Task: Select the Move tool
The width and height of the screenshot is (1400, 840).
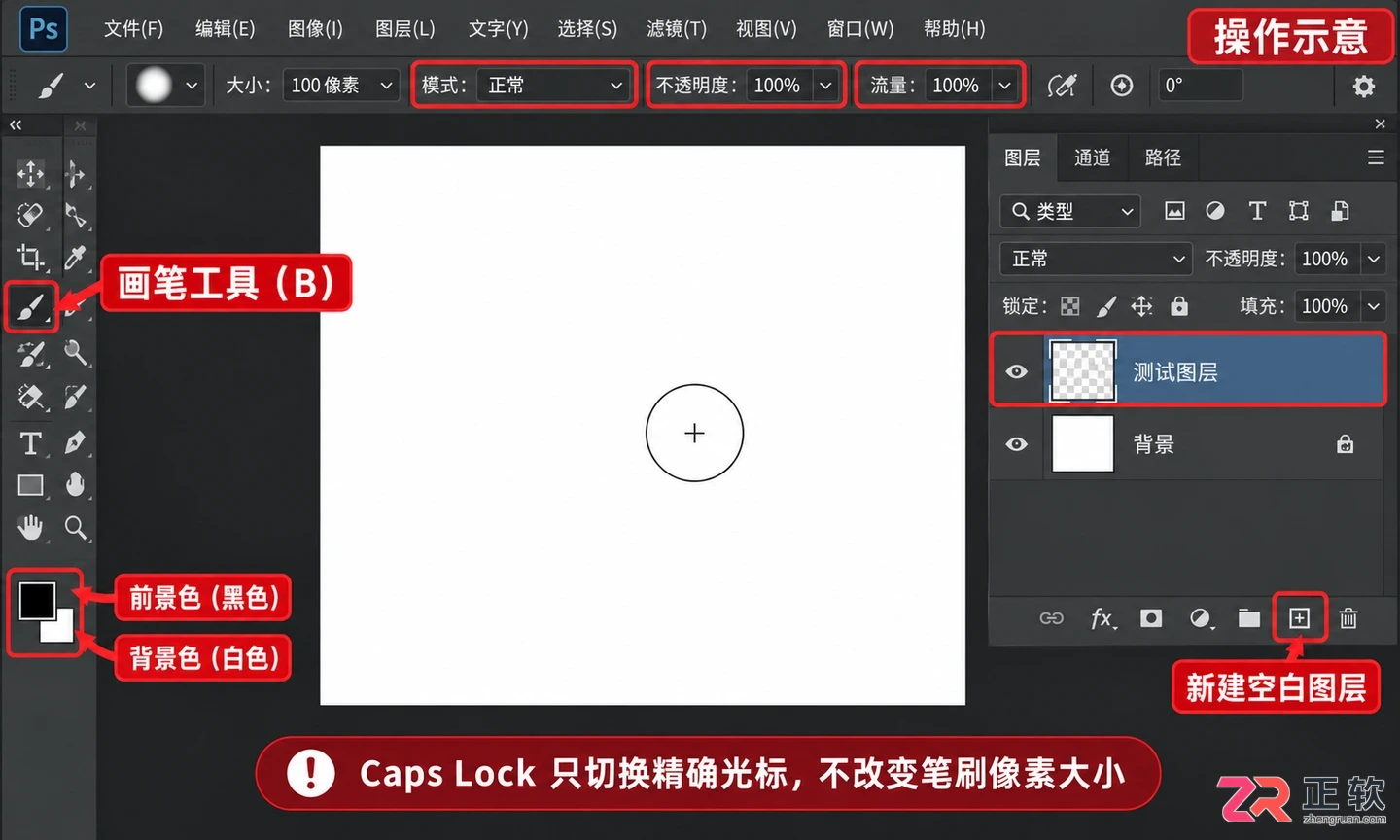Action: pyautogui.click(x=30, y=173)
